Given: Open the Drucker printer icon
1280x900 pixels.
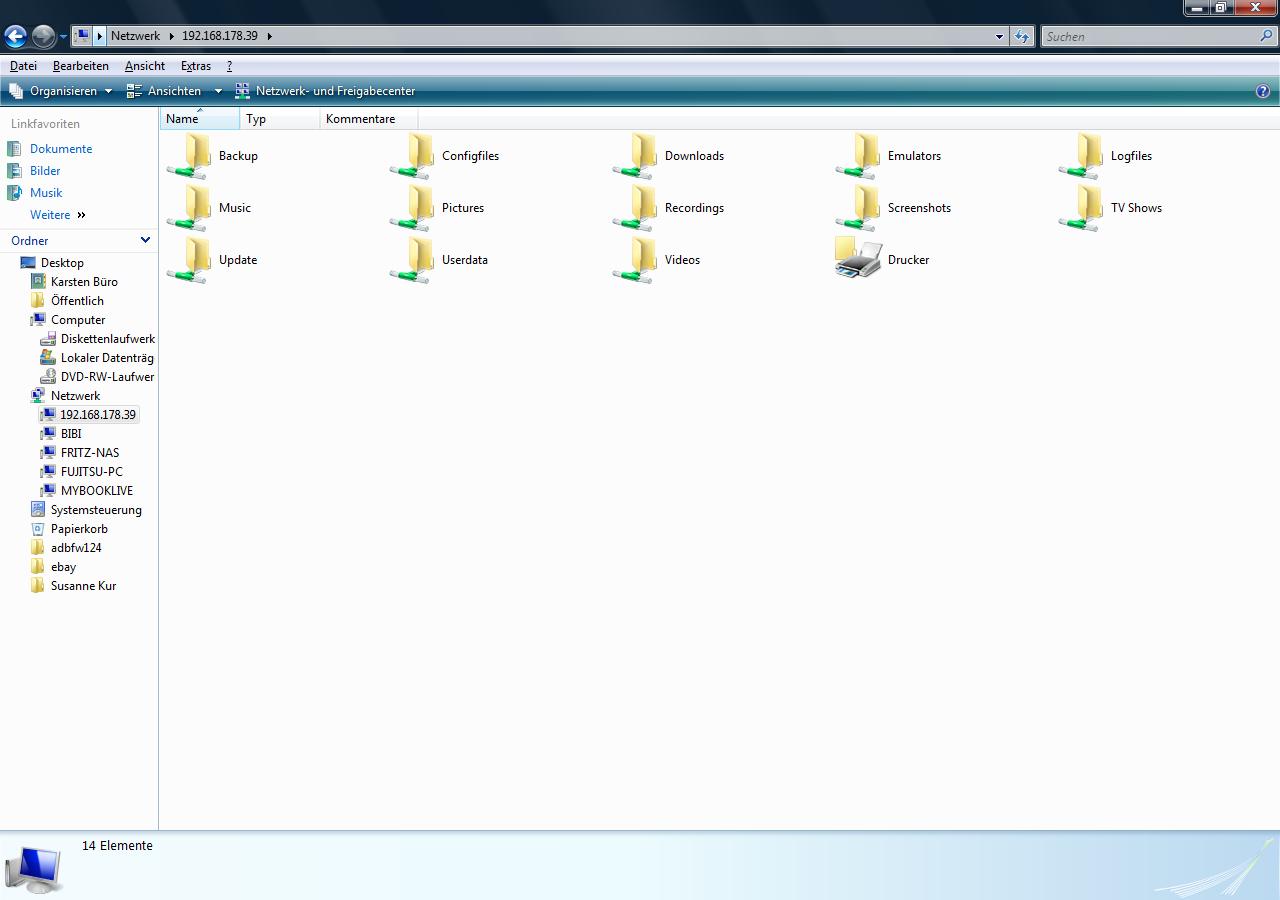Looking at the screenshot, I should coord(859,260).
